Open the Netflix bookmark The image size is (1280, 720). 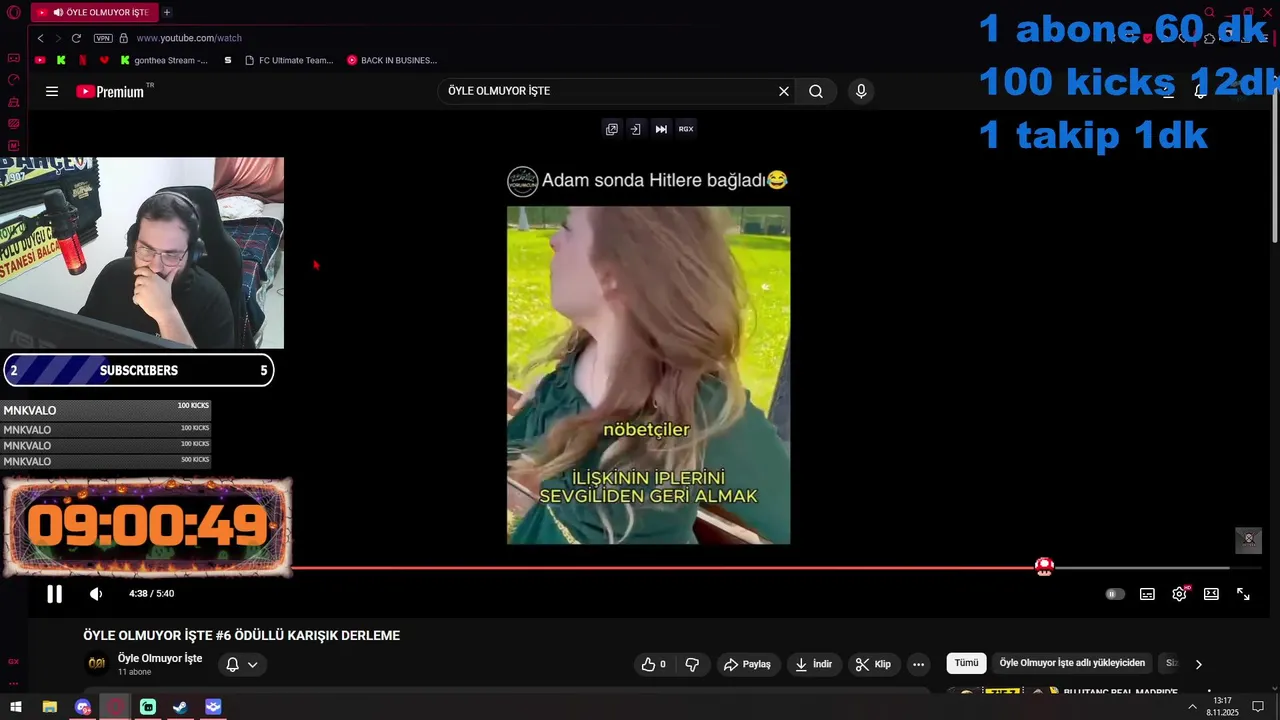pyautogui.click(x=83, y=60)
